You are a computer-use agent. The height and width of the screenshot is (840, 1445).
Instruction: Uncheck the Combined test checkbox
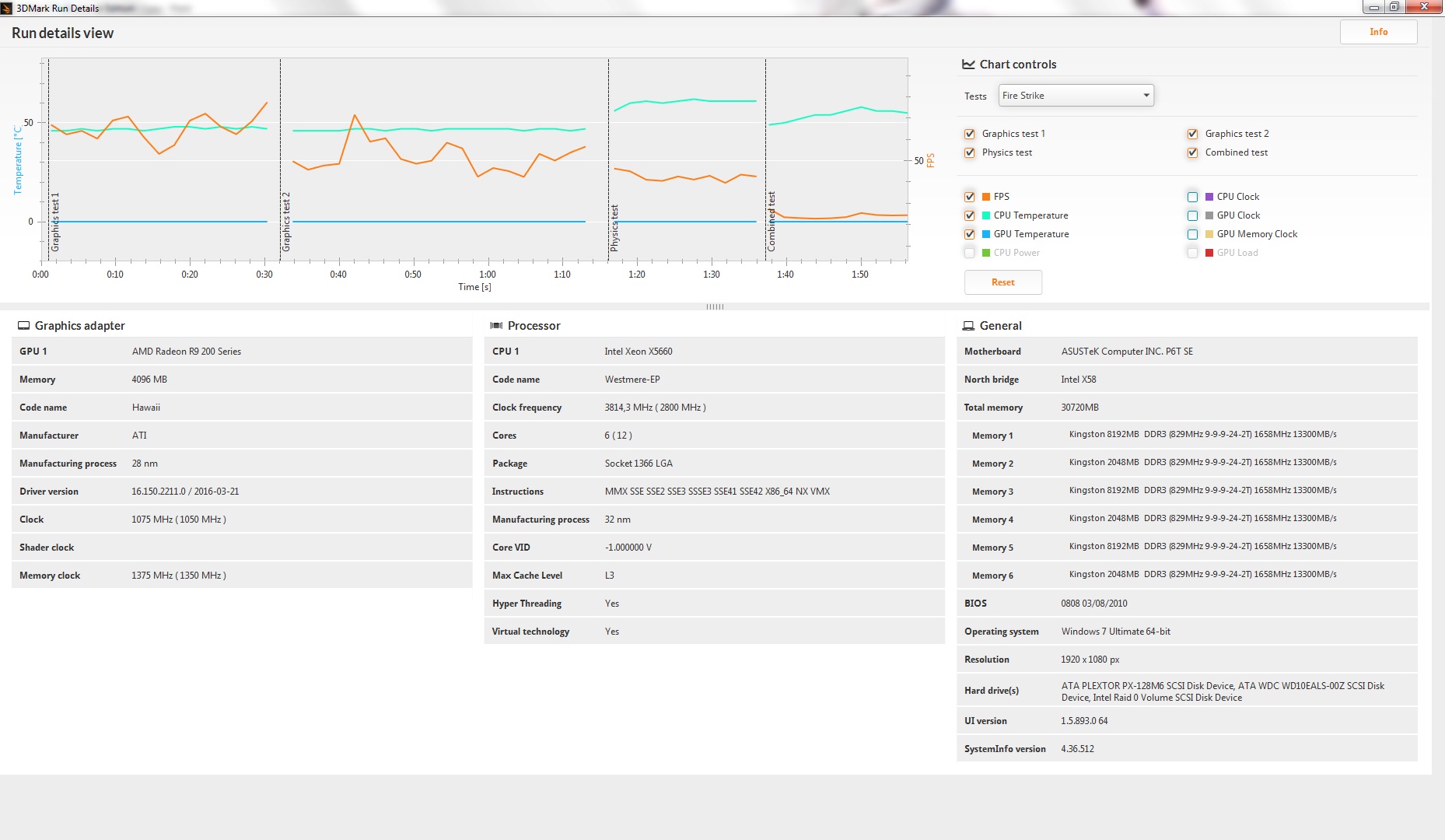pos(1192,152)
